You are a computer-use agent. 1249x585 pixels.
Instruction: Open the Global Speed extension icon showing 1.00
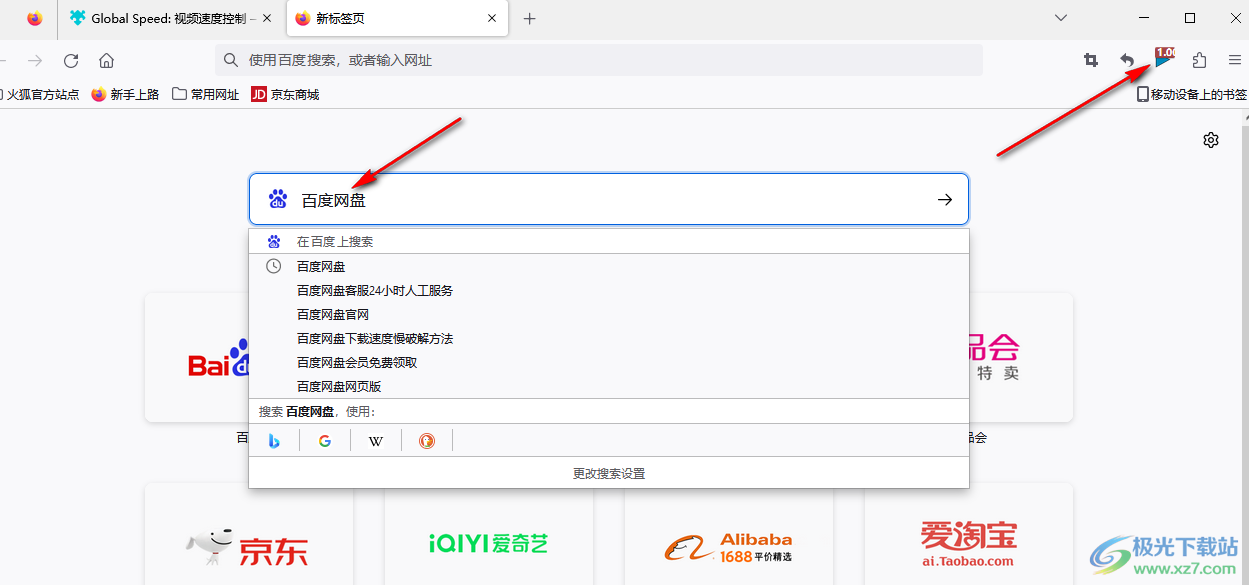pyautogui.click(x=1164, y=58)
